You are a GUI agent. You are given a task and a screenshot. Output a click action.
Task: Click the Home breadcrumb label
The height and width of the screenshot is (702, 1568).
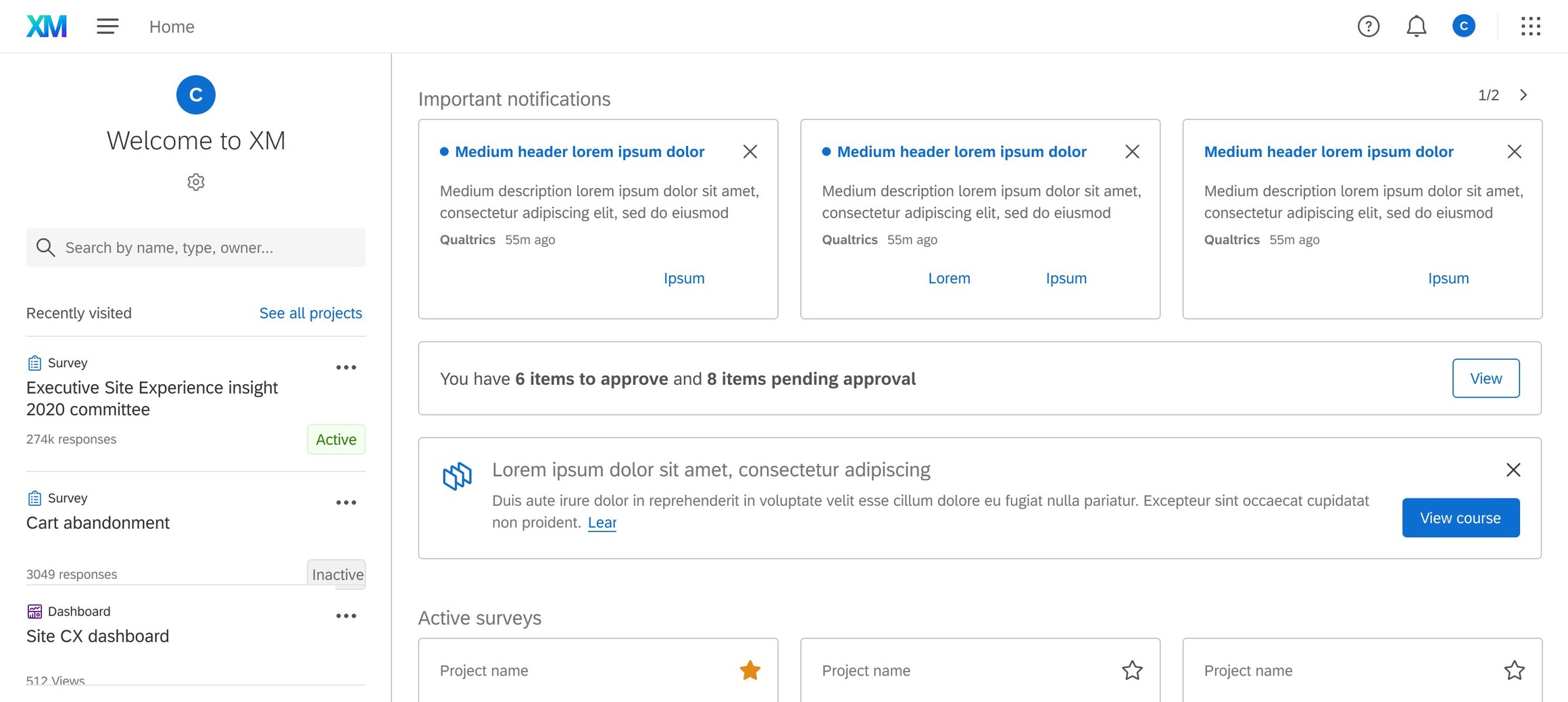(x=172, y=26)
